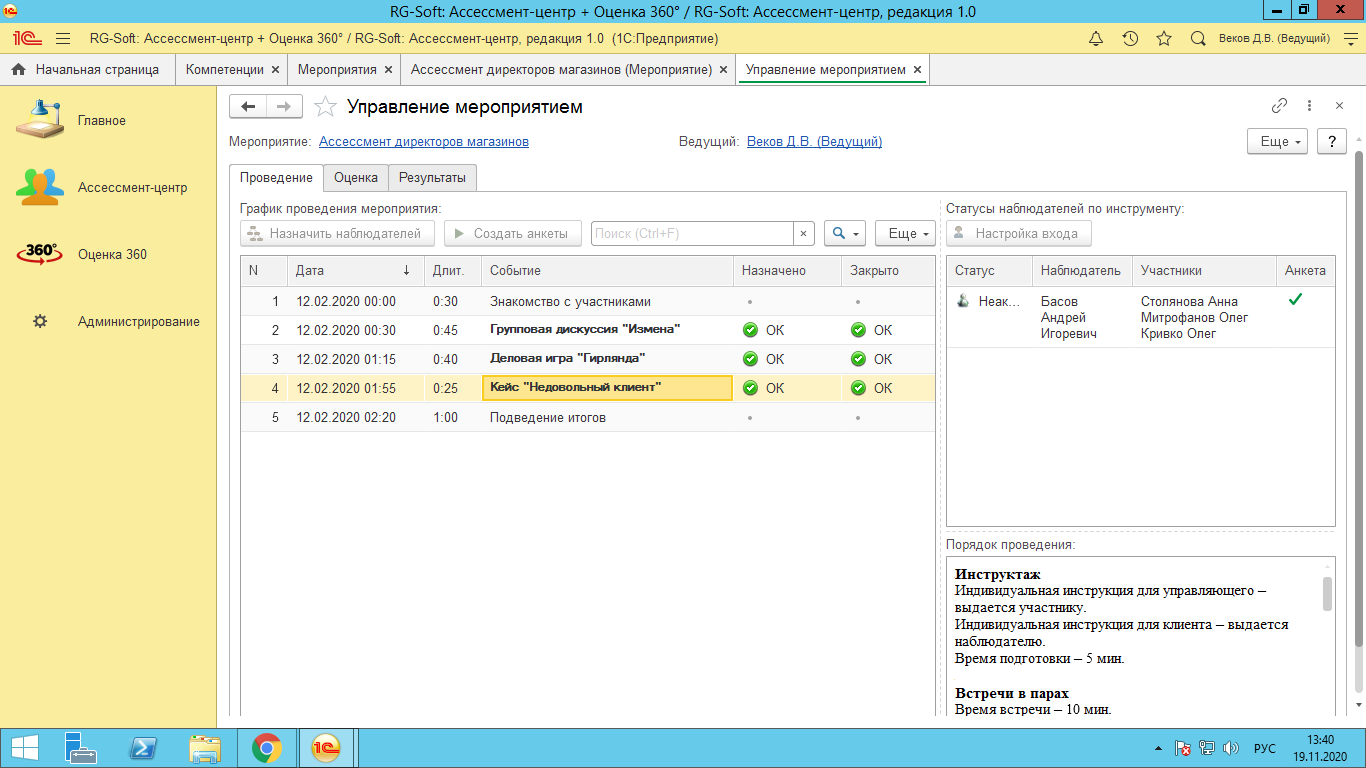
Task: Focus the Поиск (Ctrl+F) search field
Action: [x=693, y=234]
